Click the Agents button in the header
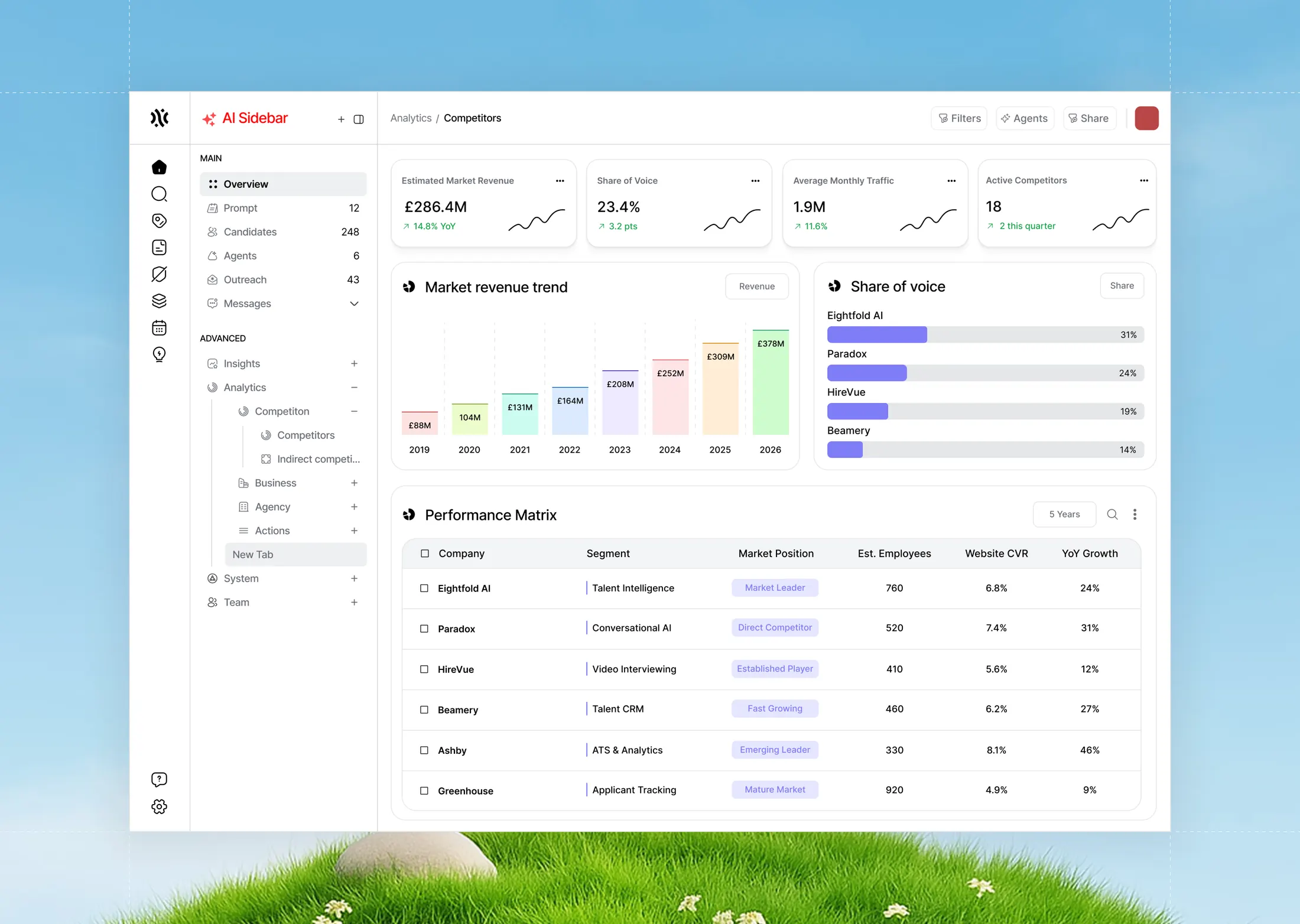 1025,118
